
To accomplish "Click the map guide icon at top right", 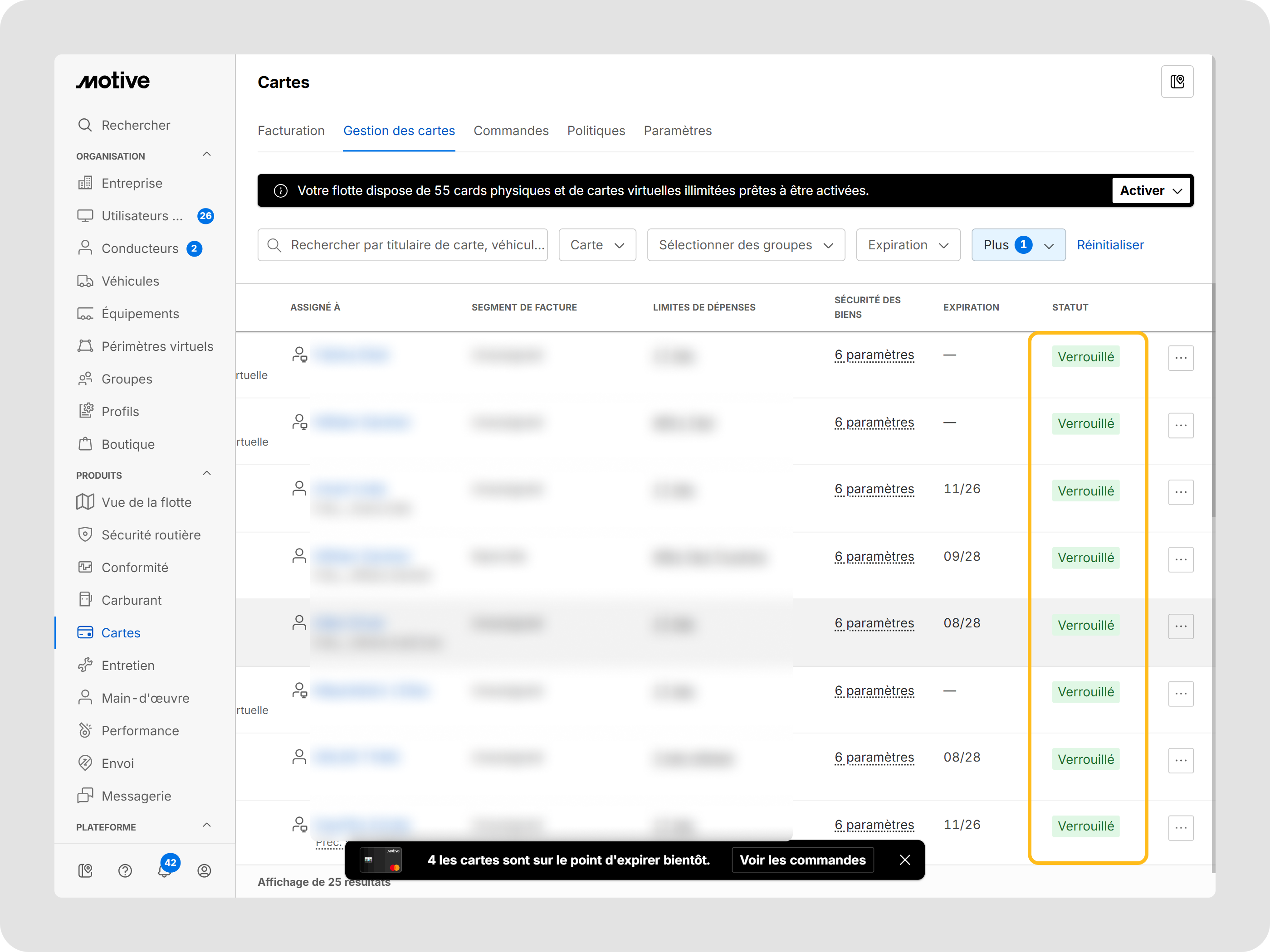I will [x=1177, y=82].
